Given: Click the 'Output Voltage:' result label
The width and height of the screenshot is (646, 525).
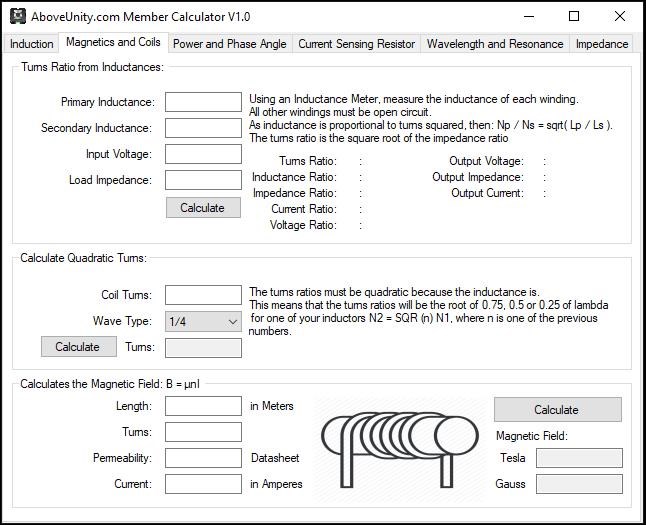Looking at the screenshot, I should click(x=486, y=161).
